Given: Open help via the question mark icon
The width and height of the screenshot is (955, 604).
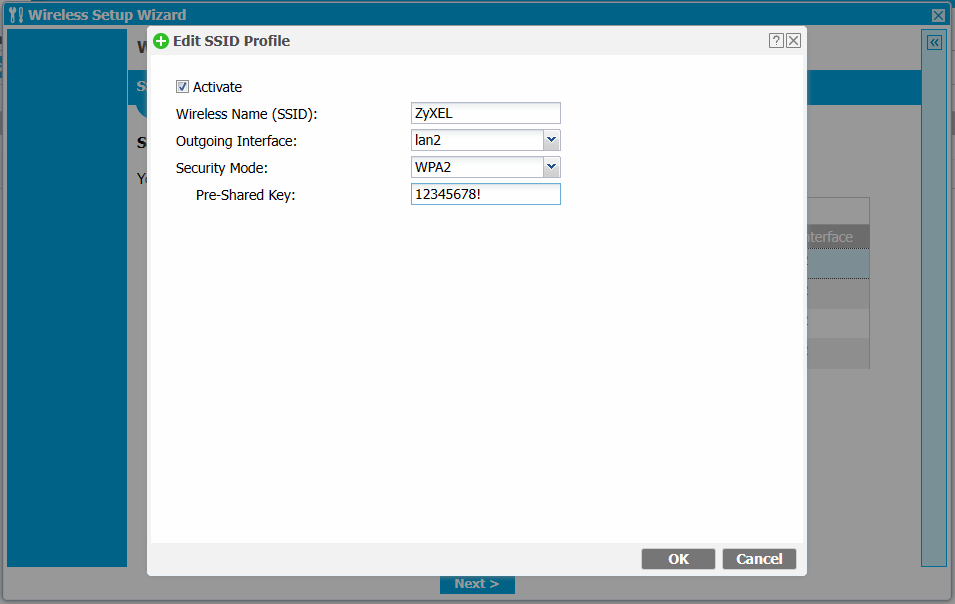Looking at the screenshot, I should click(776, 41).
